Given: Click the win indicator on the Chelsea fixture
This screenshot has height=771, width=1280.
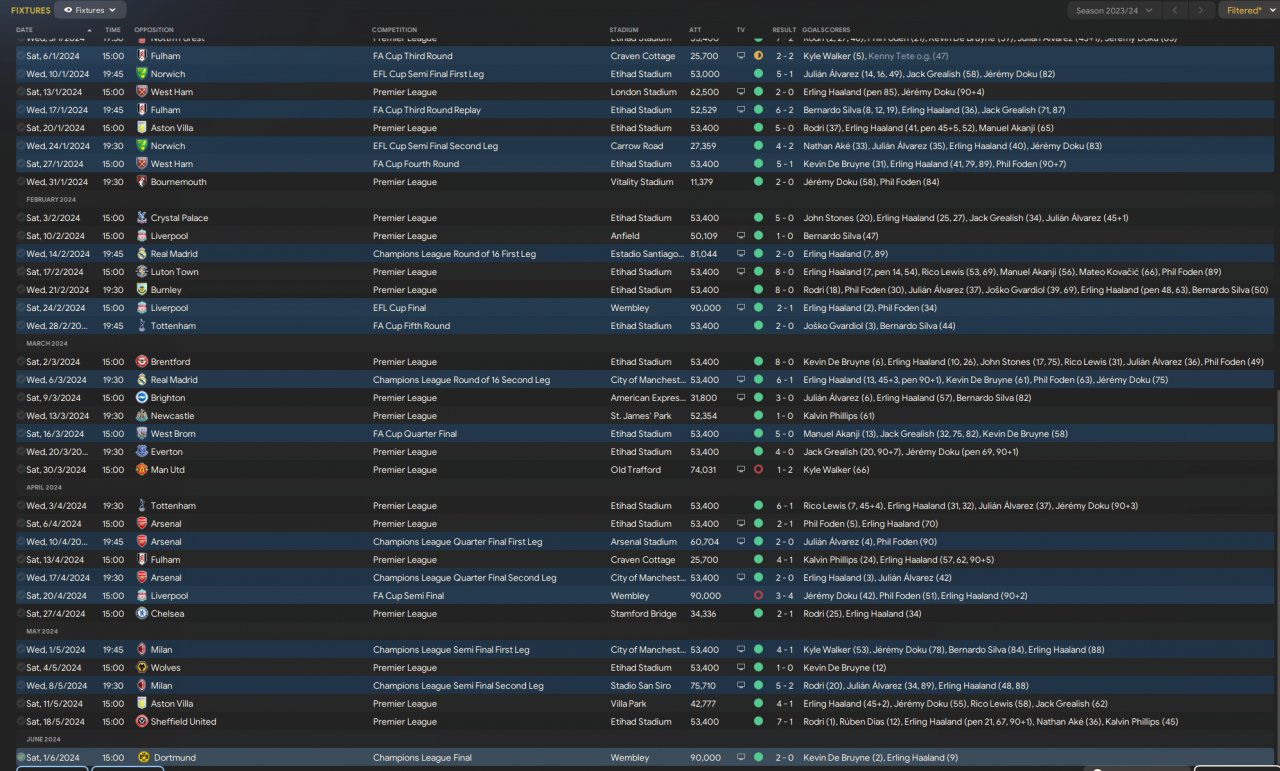Looking at the screenshot, I should [x=758, y=614].
